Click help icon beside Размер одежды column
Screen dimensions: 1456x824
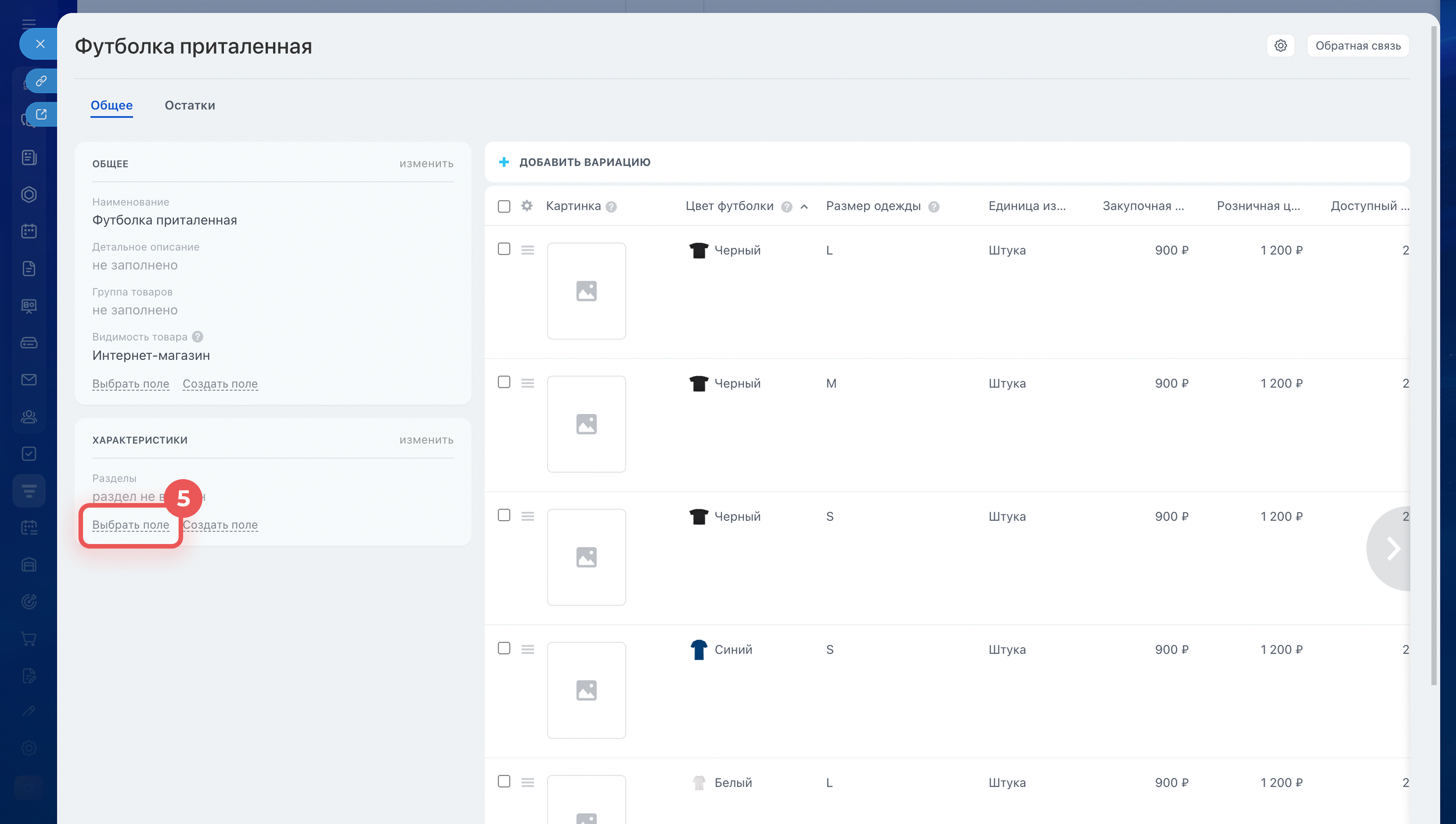pyautogui.click(x=934, y=206)
